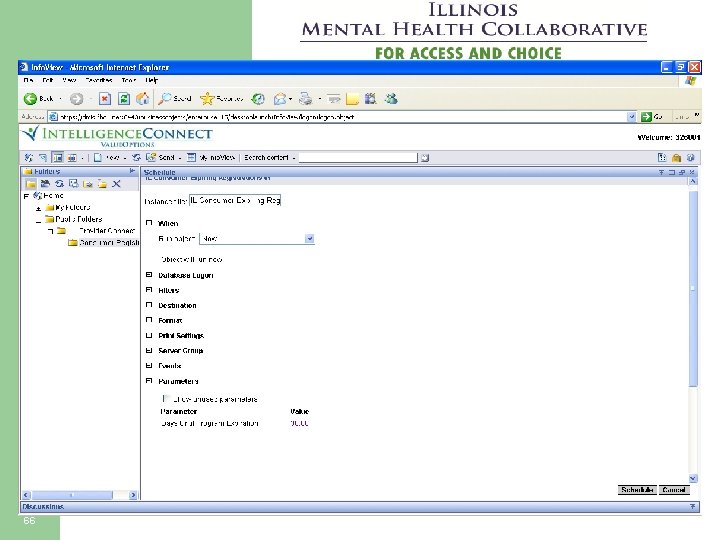This screenshot has width=720, height=540.
Task: Open the New dropdown in the InfoView toolbar
Action: [110, 158]
